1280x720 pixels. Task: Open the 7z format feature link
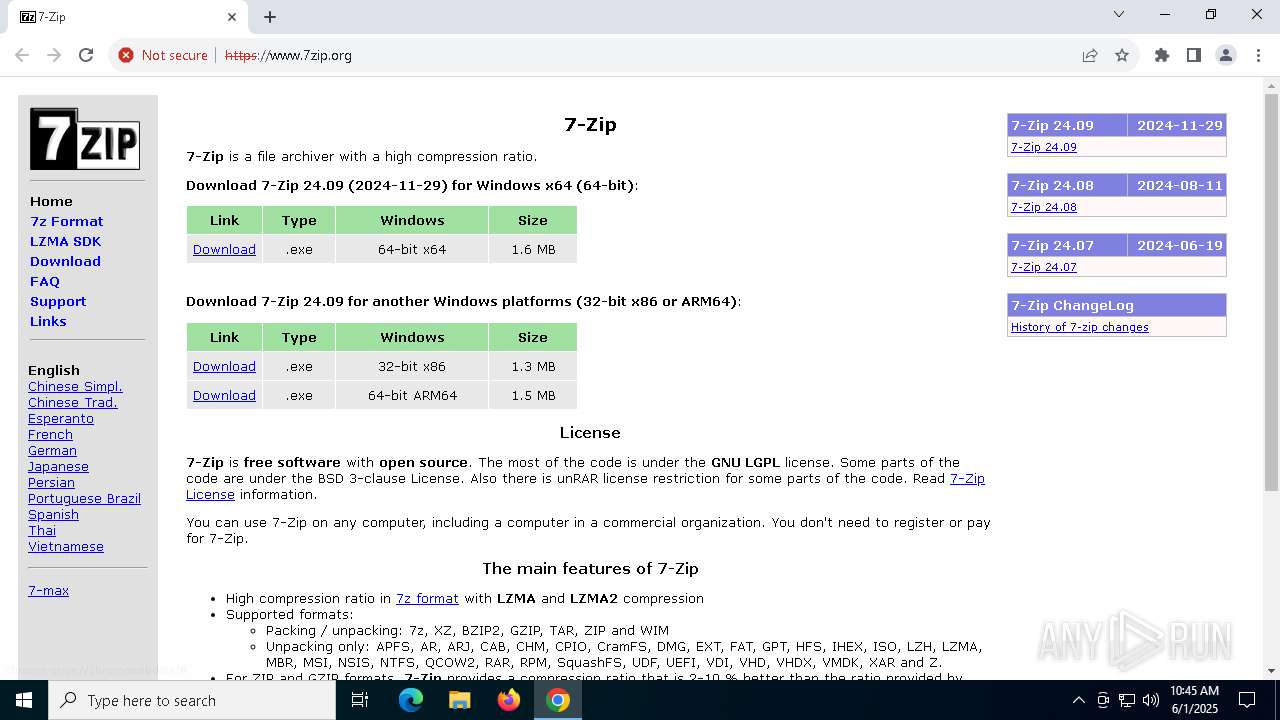click(x=427, y=598)
